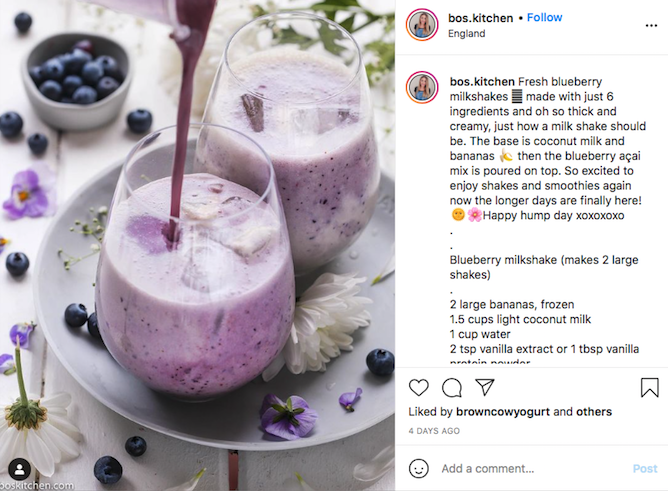Open the 4 DAYS AGO timestamp
668x491 pixels.
point(434,431)
